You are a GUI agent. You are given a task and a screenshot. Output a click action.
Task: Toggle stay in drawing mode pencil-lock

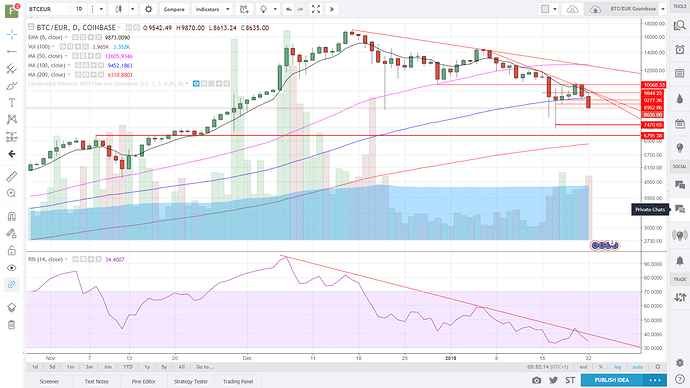[x=12, y=234]
